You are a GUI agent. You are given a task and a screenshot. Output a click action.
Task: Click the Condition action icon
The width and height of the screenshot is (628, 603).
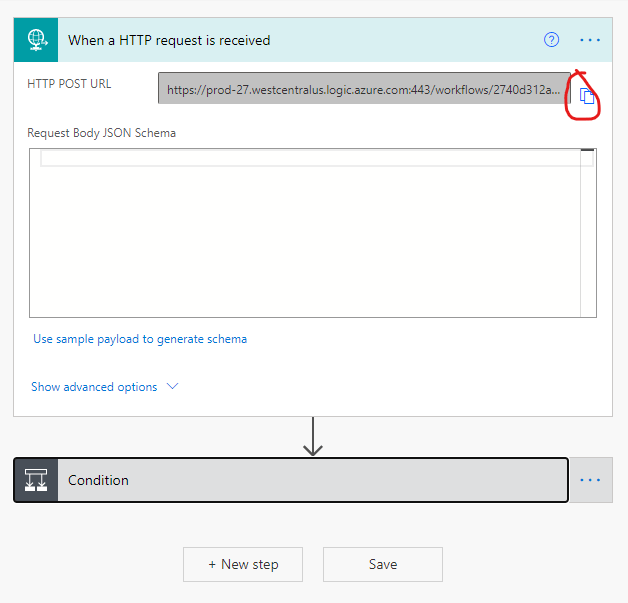click(x=36, y=480)
